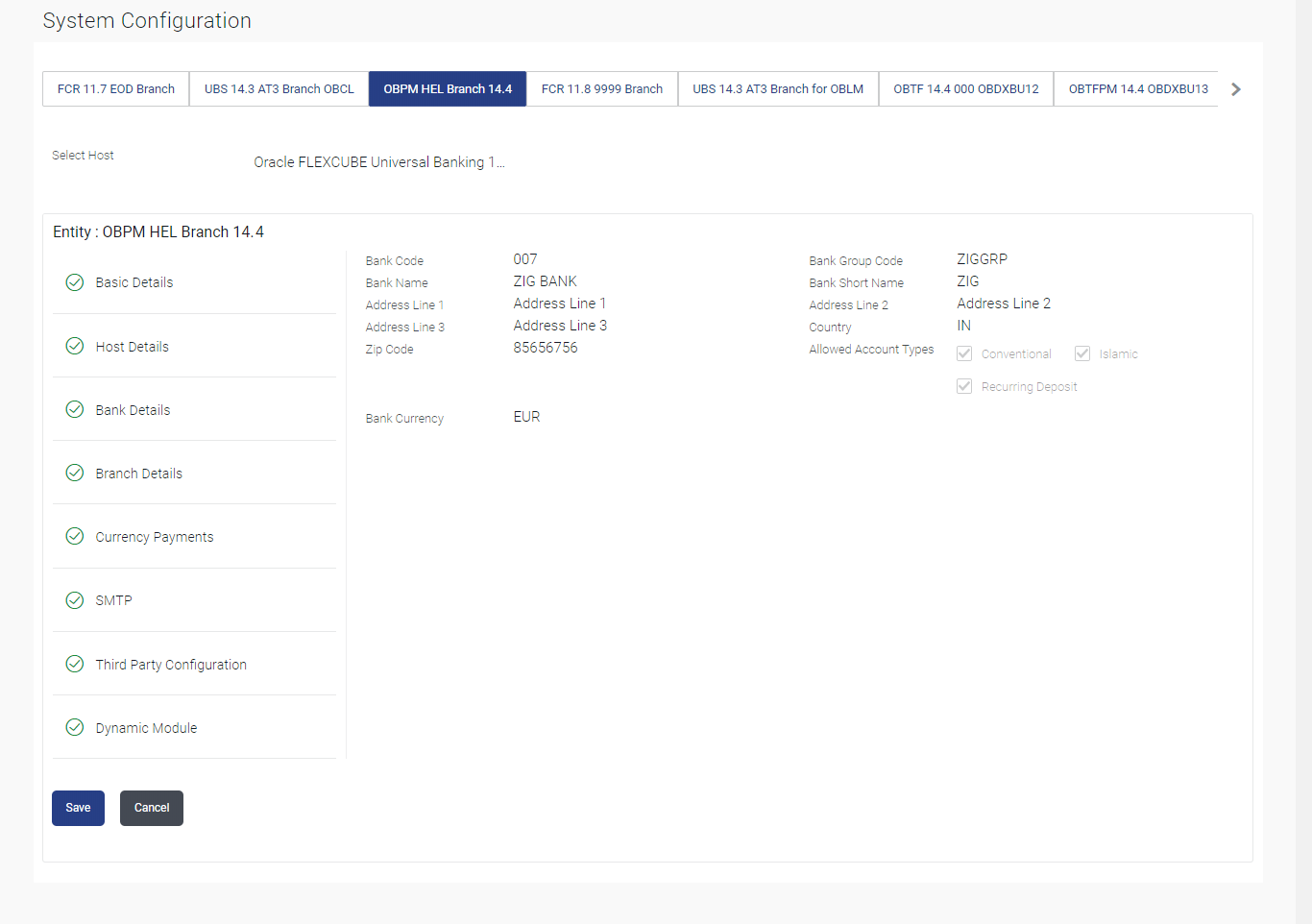The image size is (1312, 924).
Task: Open the Select Host dropdown
Action: [379, 162]
